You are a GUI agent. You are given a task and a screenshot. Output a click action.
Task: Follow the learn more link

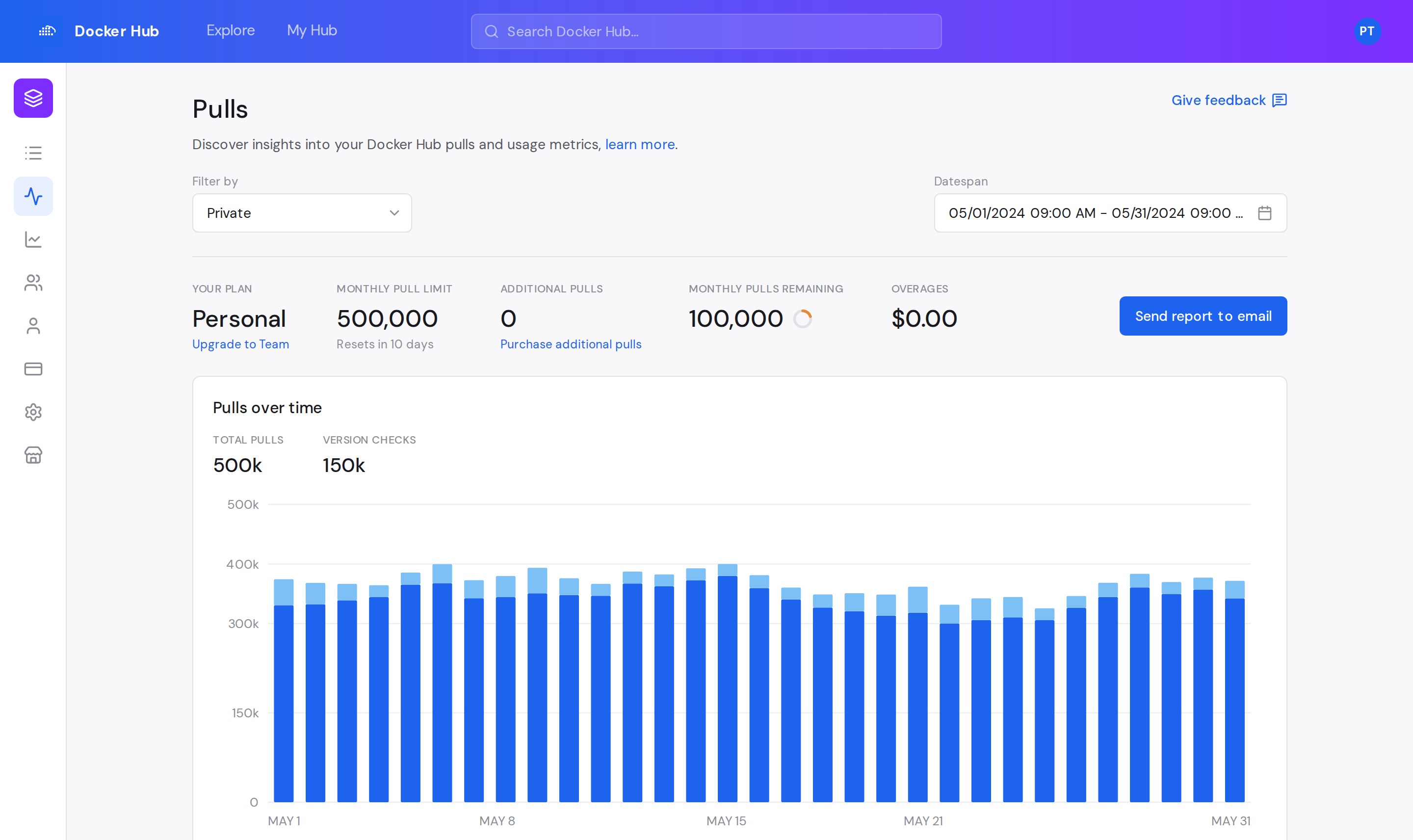(x=639, y=144)
